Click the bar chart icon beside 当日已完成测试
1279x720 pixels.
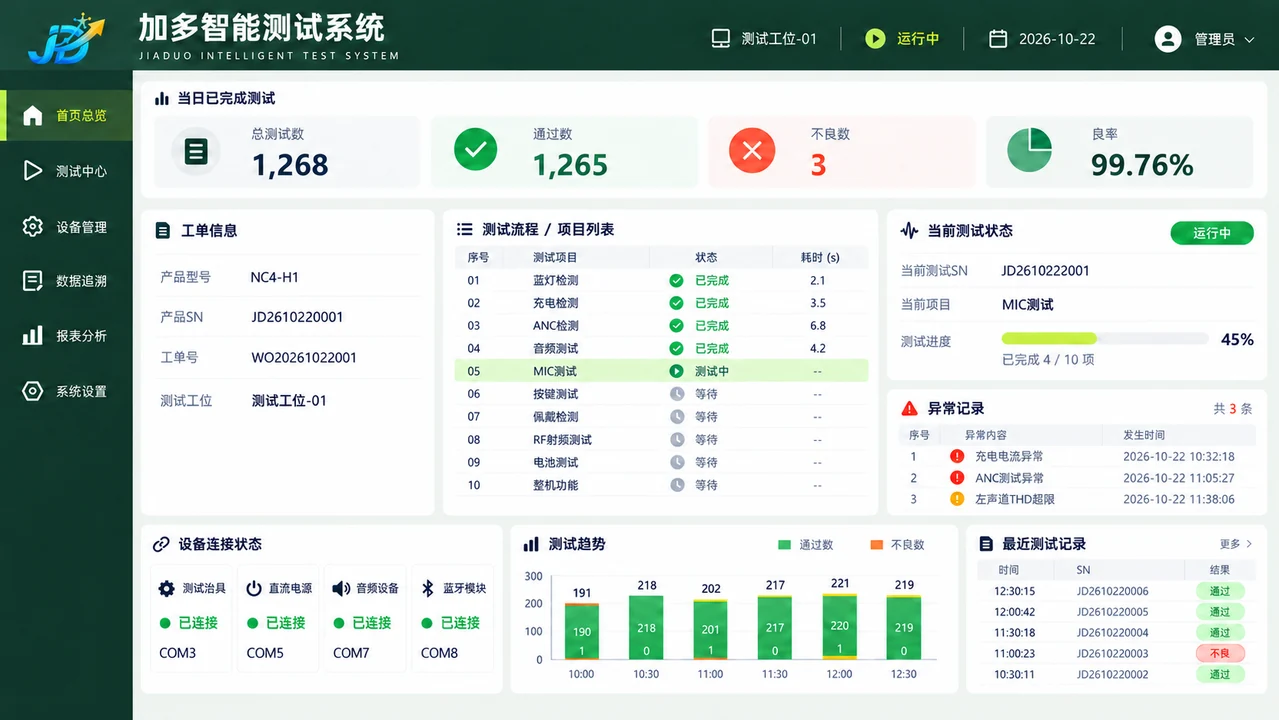162,98
